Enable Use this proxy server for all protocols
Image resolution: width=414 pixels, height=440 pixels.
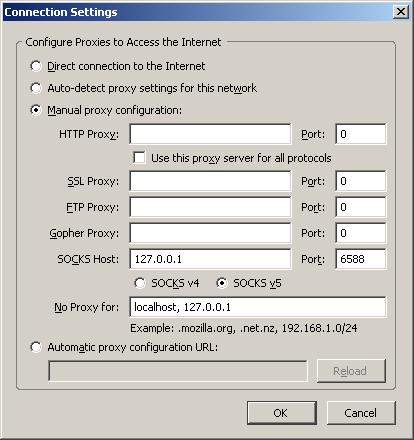(139, 157)
